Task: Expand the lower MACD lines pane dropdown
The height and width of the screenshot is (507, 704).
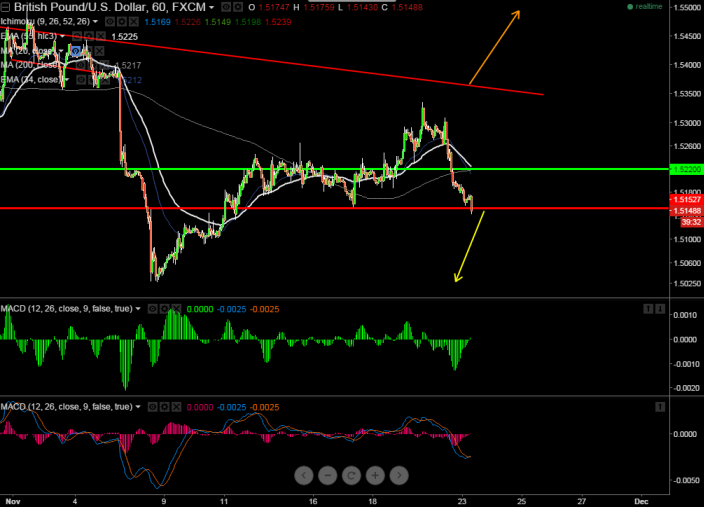Action: point(138,407)
